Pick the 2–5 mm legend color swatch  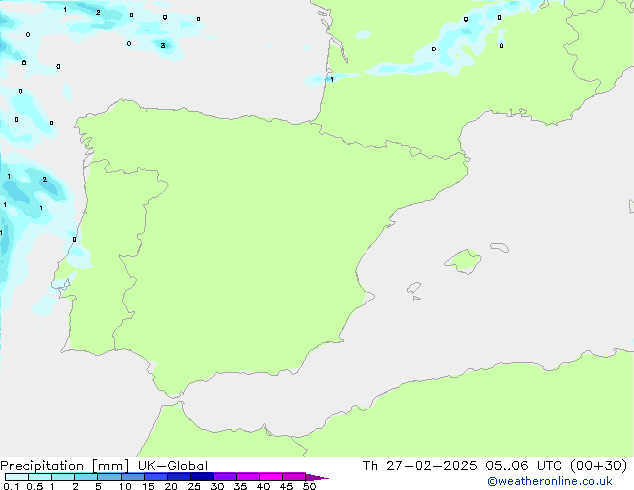pyautogui.click(x=86, y=477)
